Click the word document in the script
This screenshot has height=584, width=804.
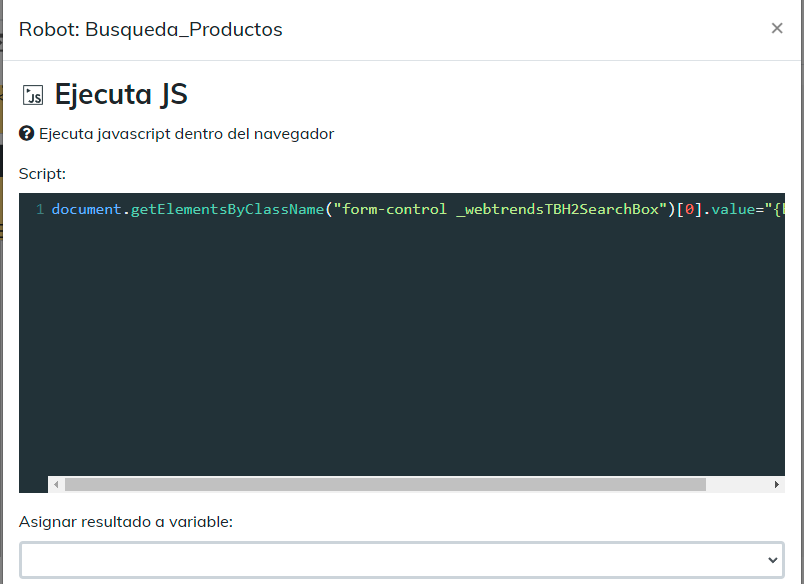pyautogui.click(x=86, y=209)
